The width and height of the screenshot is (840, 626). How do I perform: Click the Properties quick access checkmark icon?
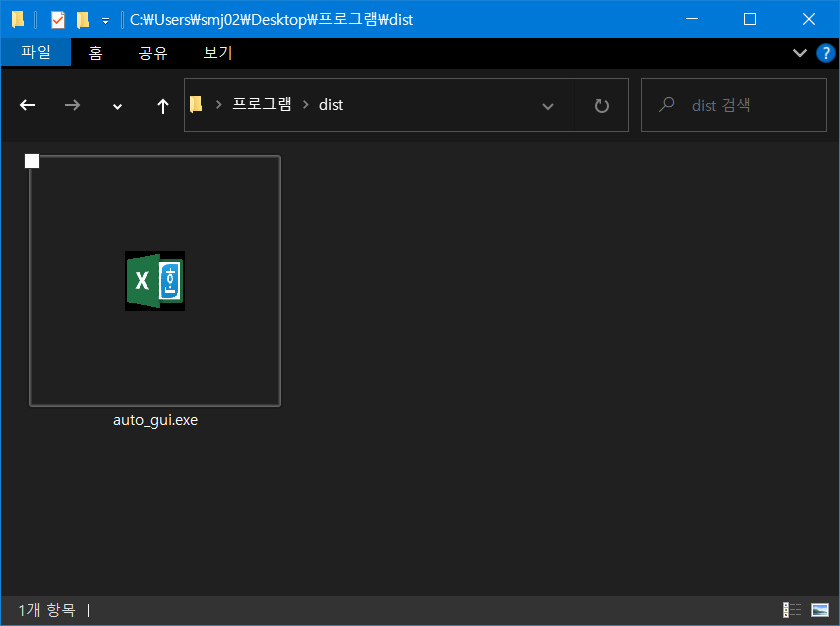(58, 20)
